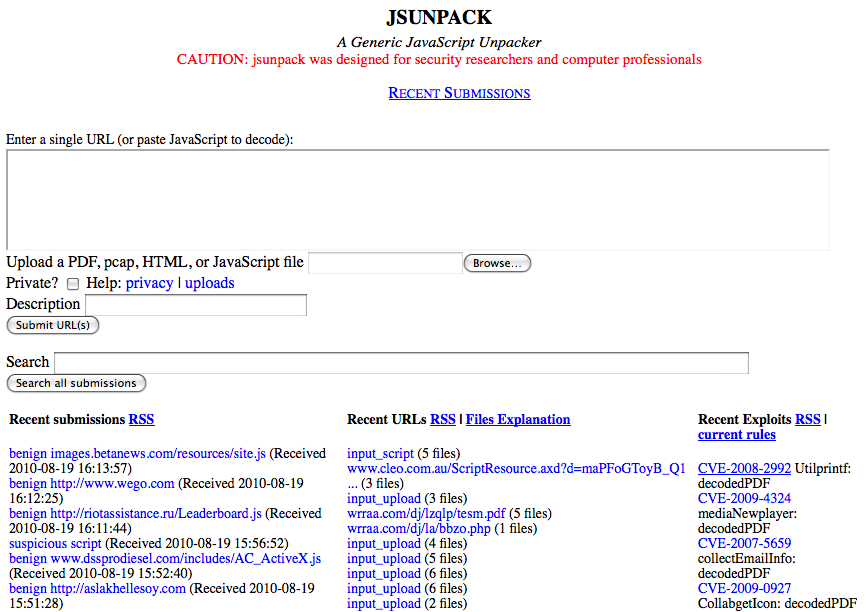Open the Files Explanation link

(518, 420)
